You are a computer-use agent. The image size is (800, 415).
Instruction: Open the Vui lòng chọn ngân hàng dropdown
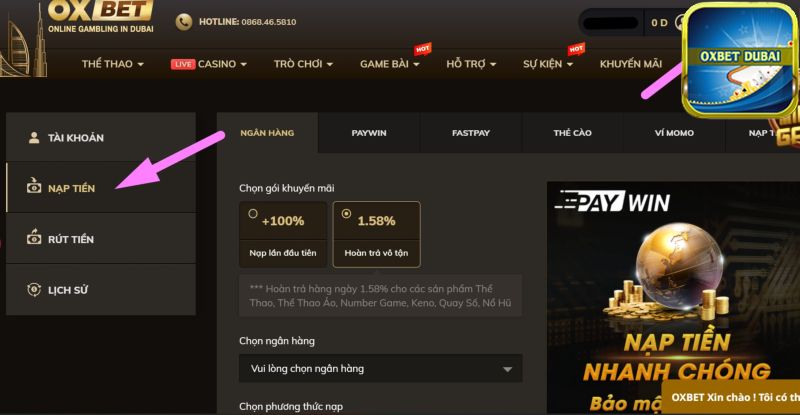pos(381,368)
